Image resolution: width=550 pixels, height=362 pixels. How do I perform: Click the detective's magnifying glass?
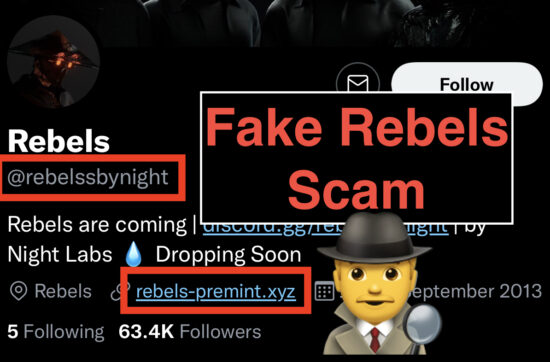click(x=421, y=326)
